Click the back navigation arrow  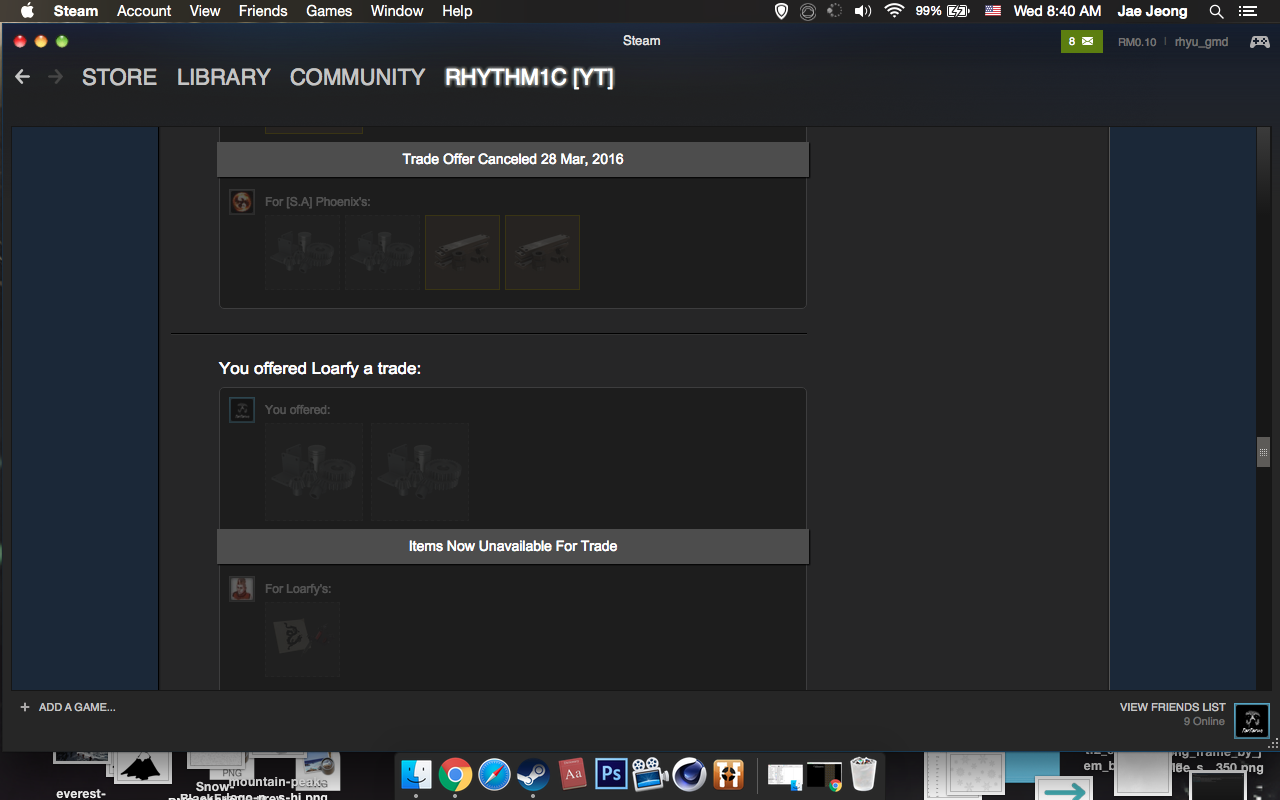click(23, 77)
